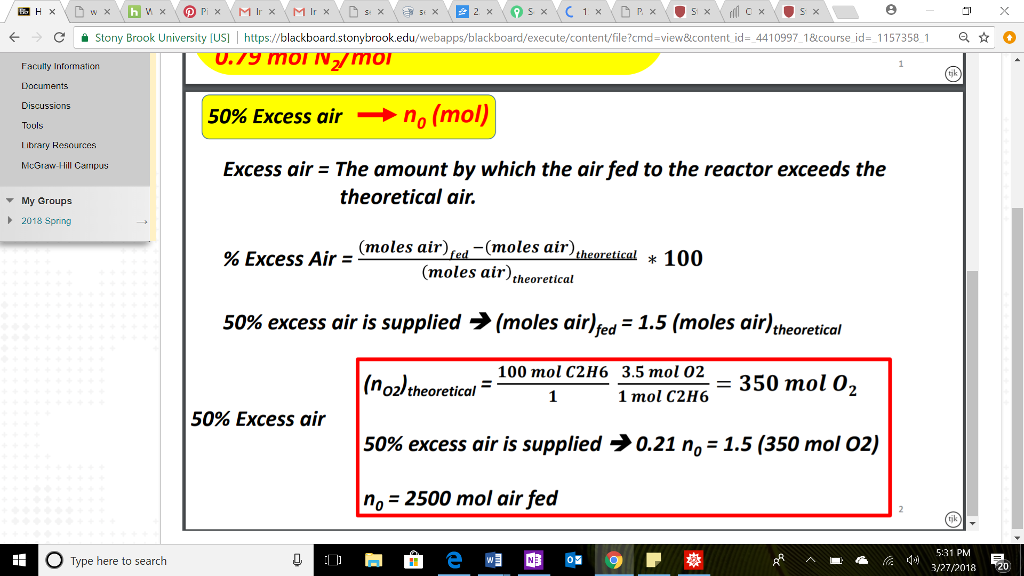The image size is (1024, 576).
Task: Close the active Blackboard tab
Action: coord(52,12)
